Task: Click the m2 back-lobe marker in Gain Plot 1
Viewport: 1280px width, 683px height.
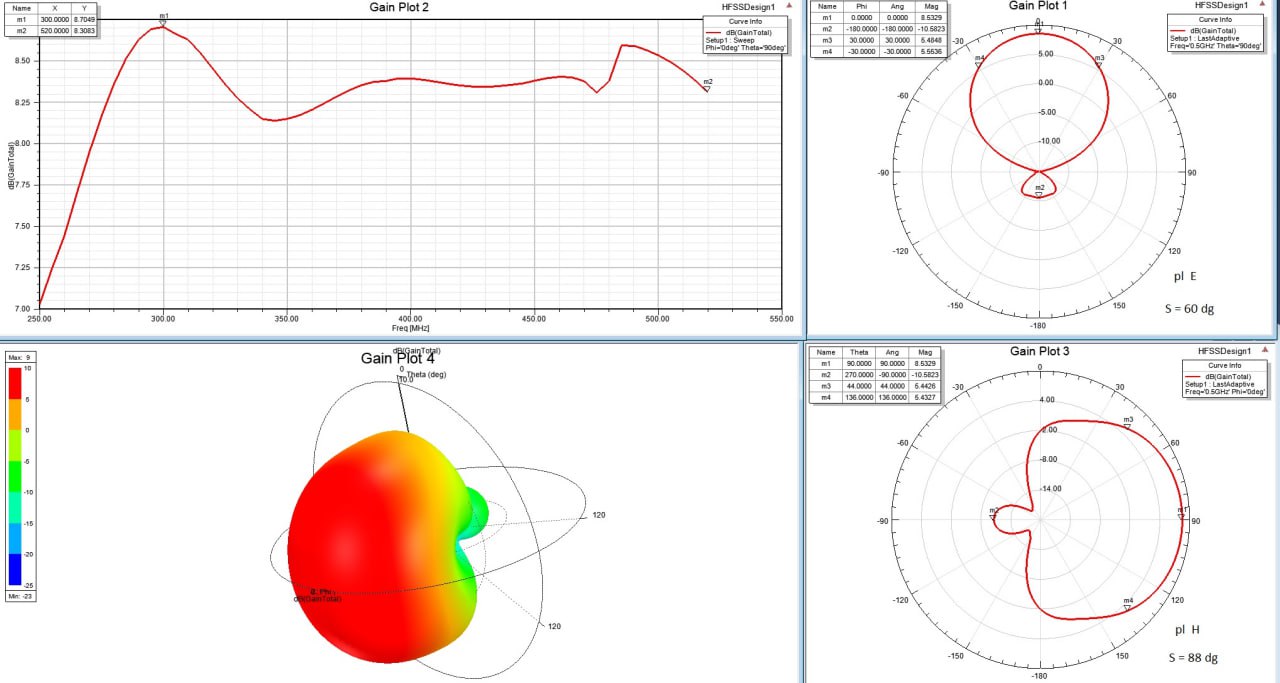Action: pos(1039,193)
